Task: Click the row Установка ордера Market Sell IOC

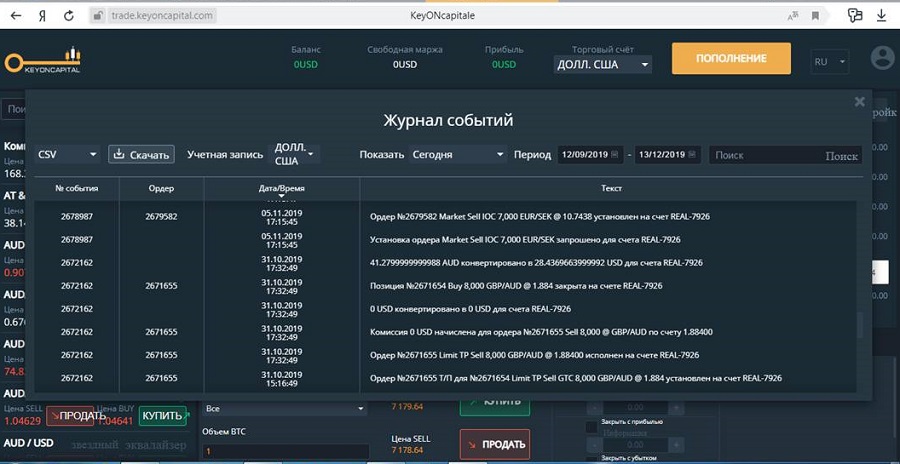Action: pos(445,239)
